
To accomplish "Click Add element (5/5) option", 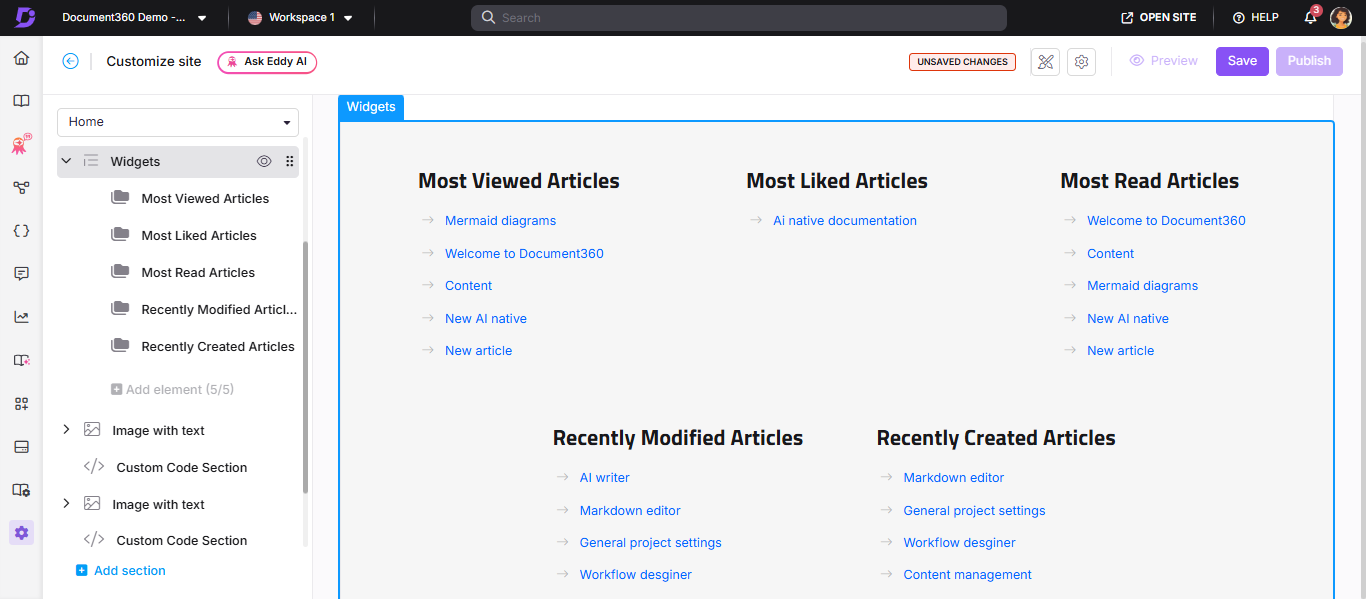I will 172,389.
